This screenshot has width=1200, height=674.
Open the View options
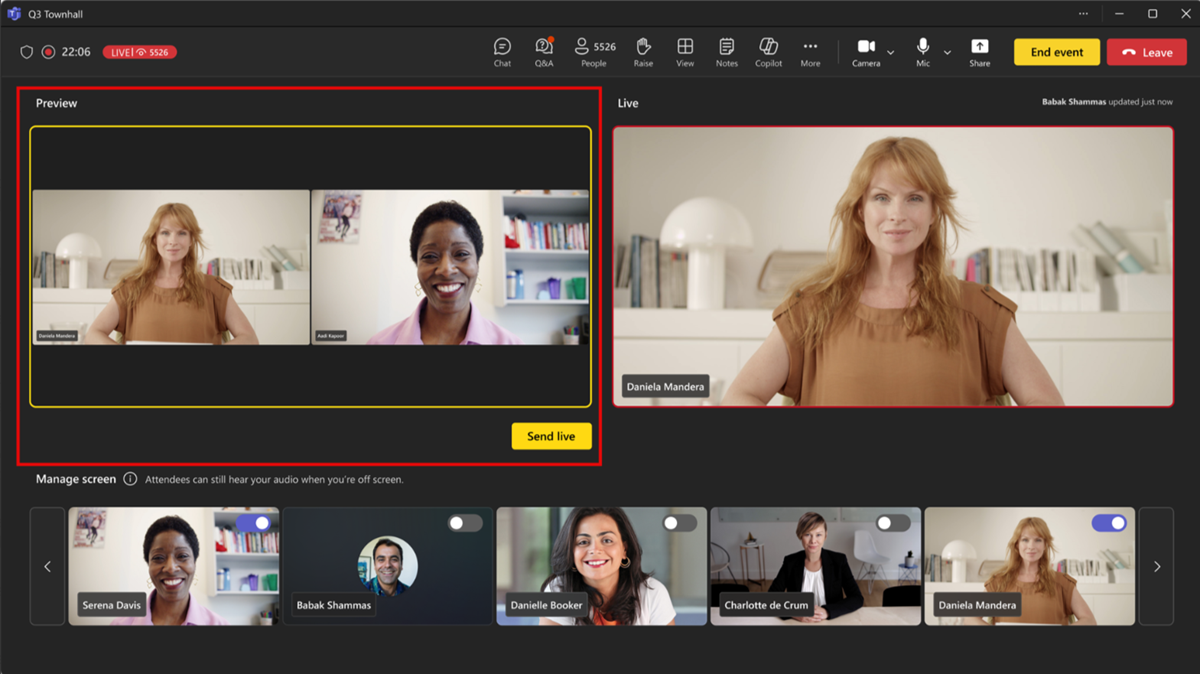(x=685, y=51)
